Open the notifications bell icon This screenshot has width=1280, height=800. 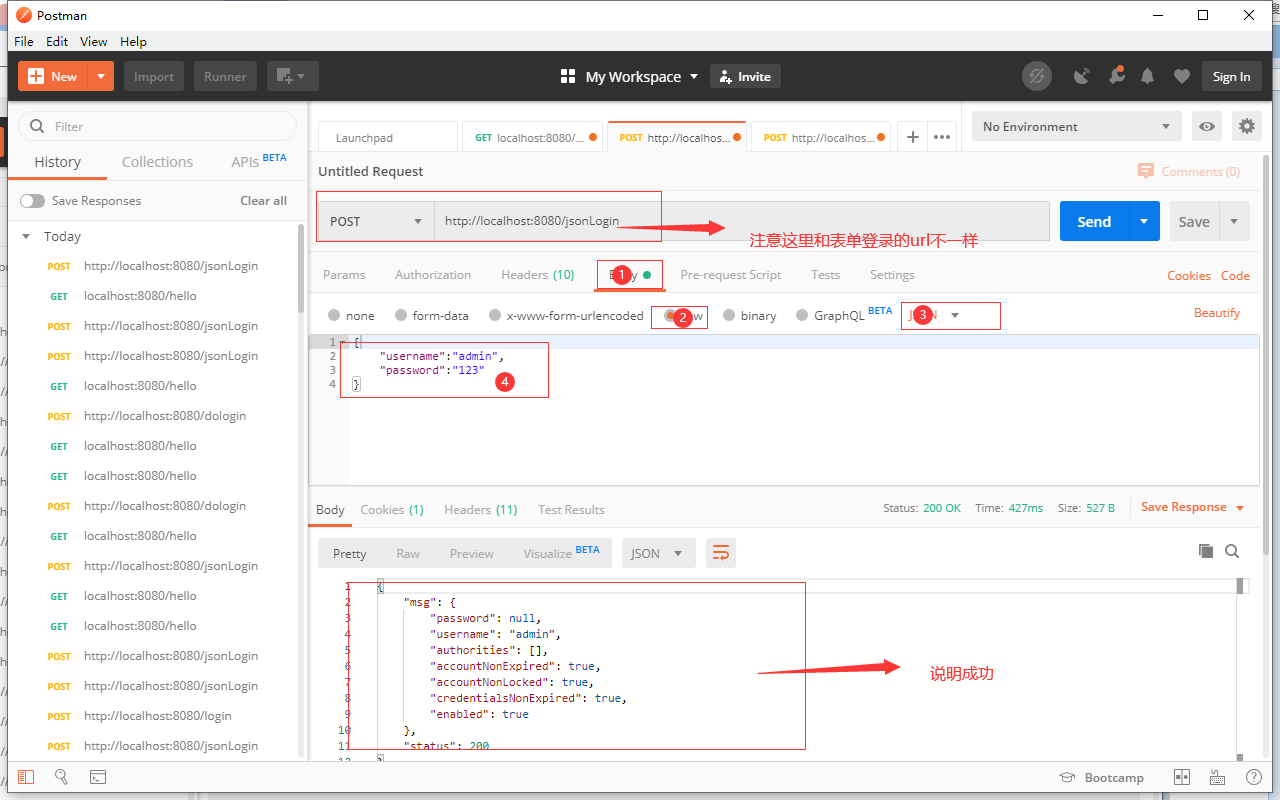(1147, 76)
